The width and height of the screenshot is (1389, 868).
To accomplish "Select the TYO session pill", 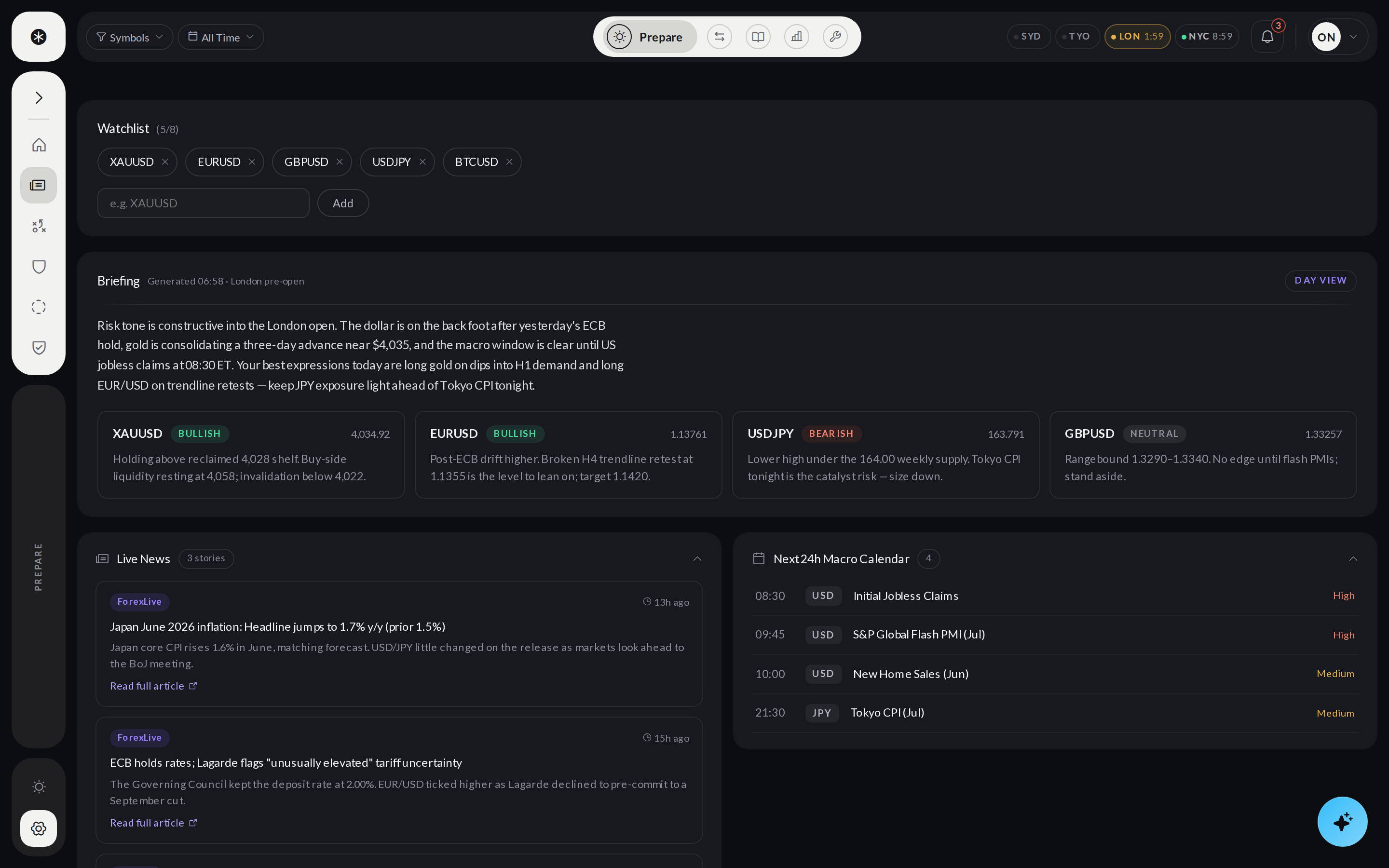I will [x=1077, y=37].
